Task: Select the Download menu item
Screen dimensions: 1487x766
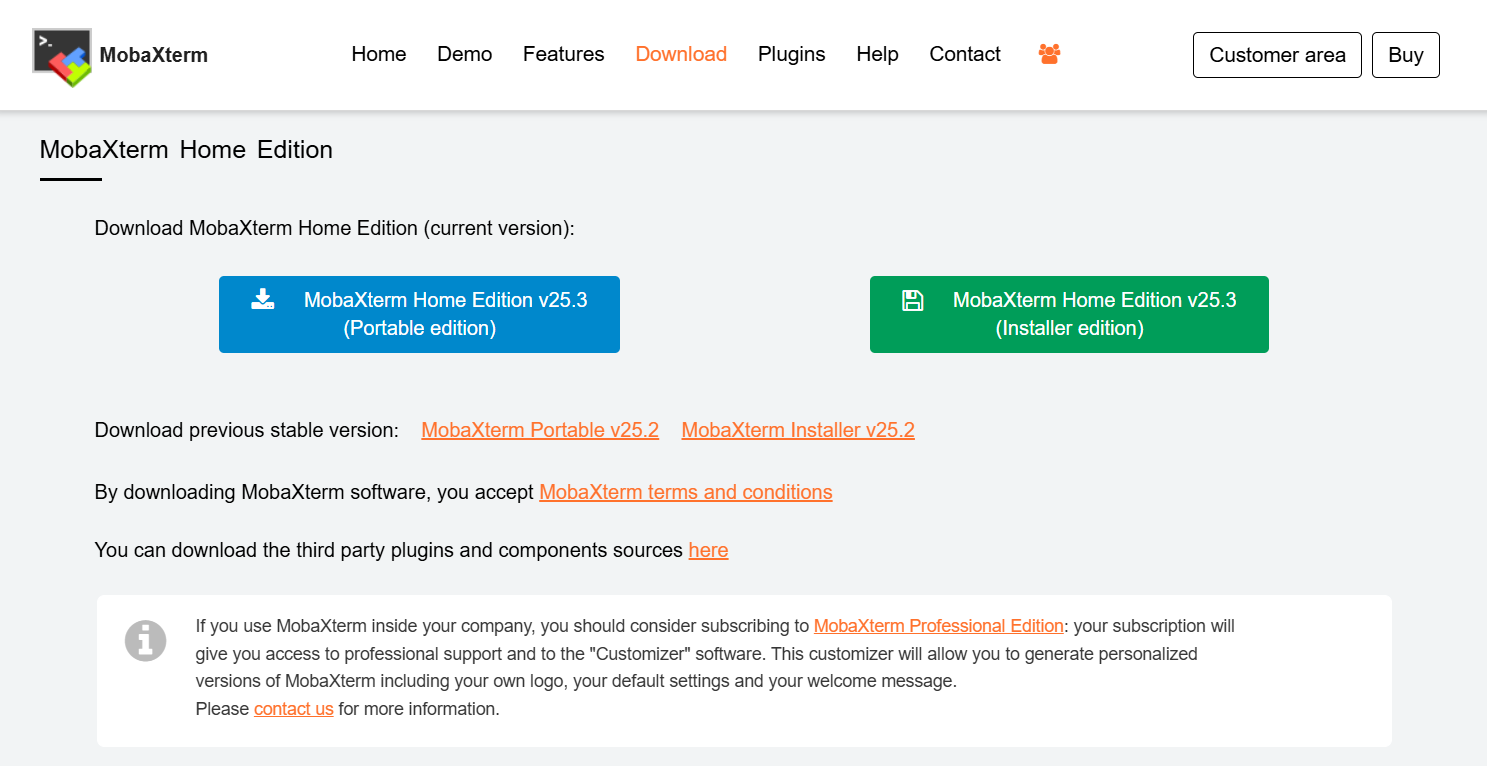Action: (x=681, y=54)
